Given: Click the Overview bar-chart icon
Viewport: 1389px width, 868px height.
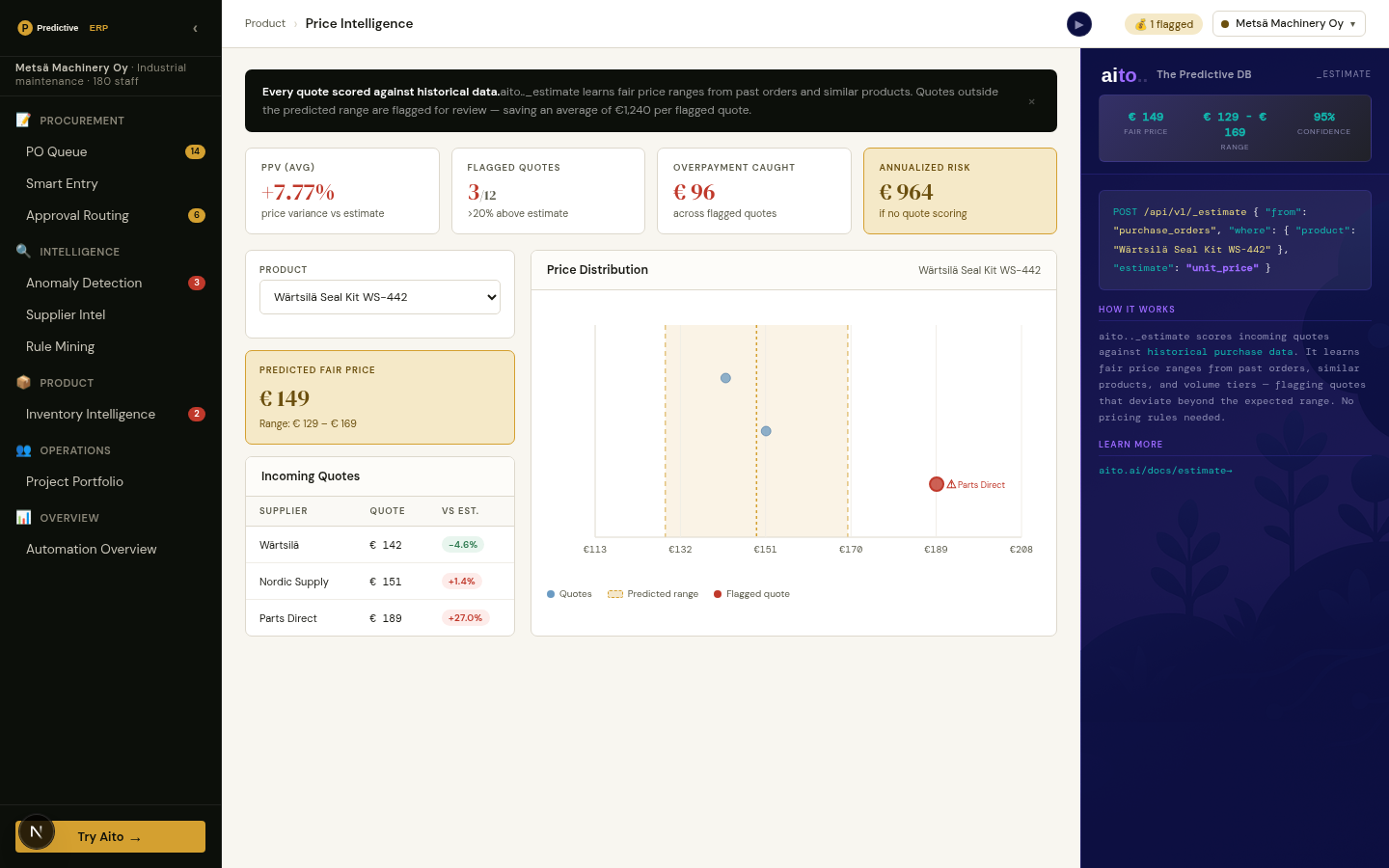Looking at the screenshot, I should click(23, 517).
